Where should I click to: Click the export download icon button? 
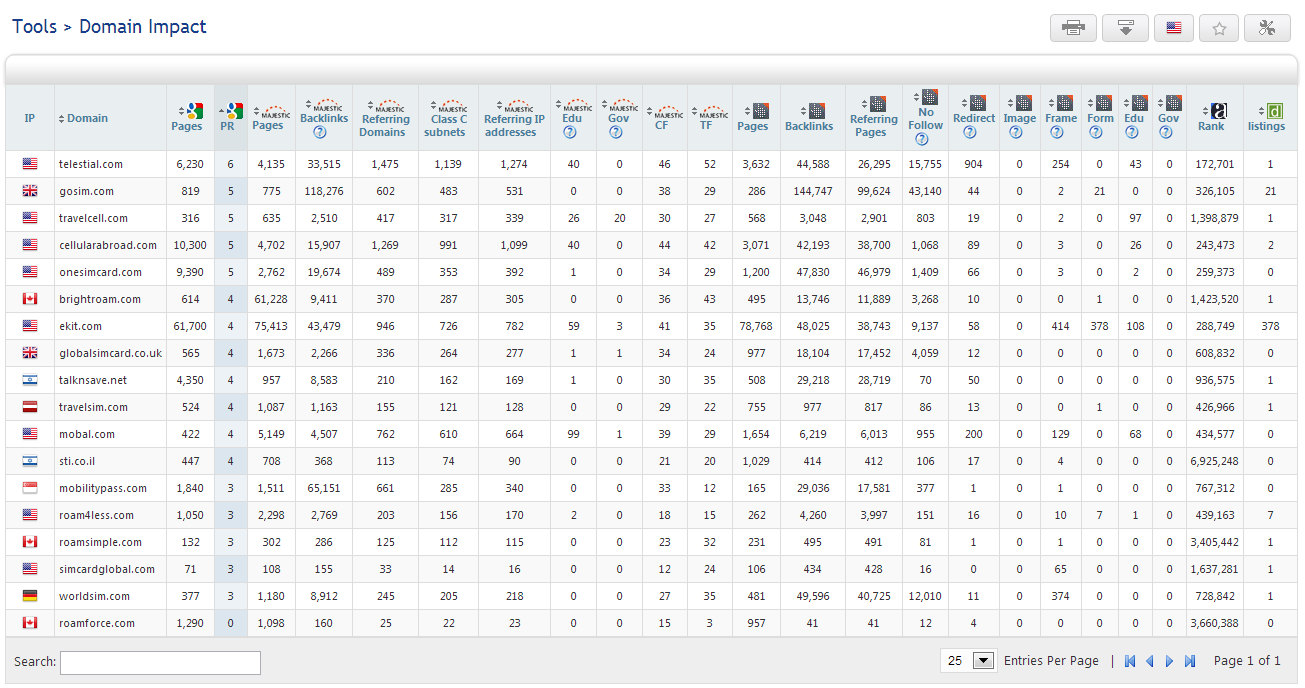[x=1125, y=28]
